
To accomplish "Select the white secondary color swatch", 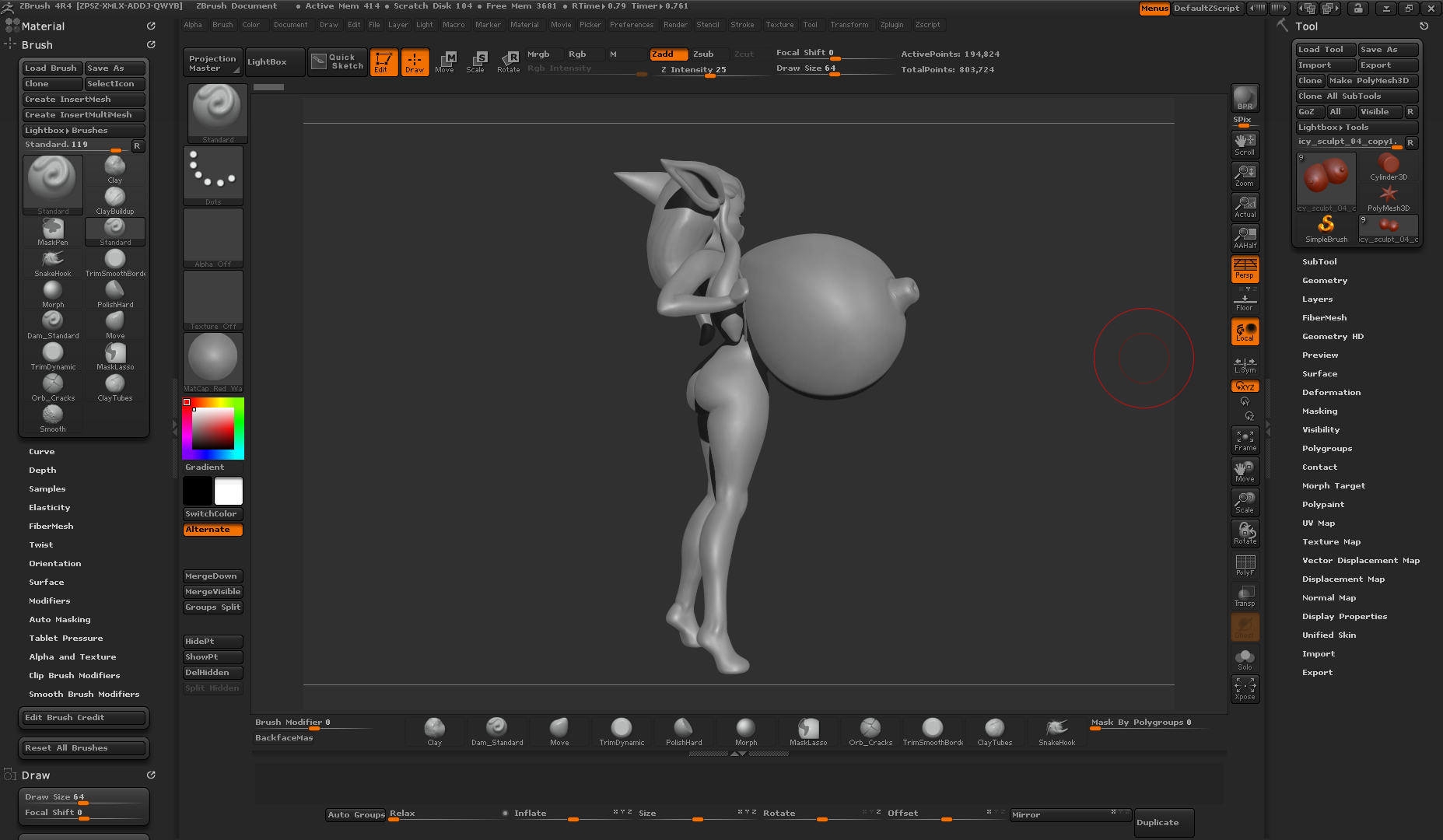I will [x=229, y=492].
